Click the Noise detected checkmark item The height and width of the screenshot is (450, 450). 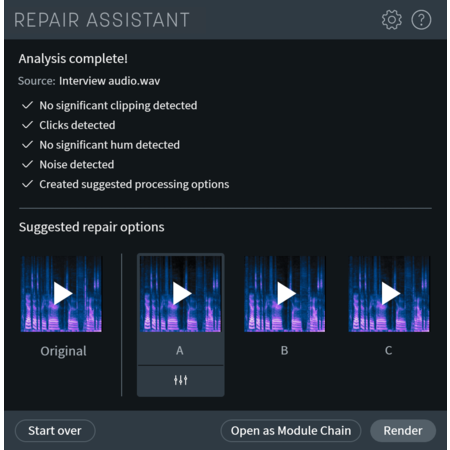(68, 164)
